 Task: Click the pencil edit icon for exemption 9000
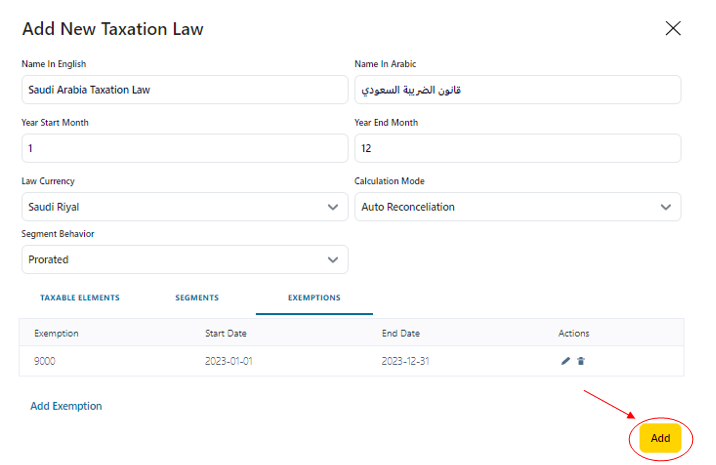click(565, 361)
